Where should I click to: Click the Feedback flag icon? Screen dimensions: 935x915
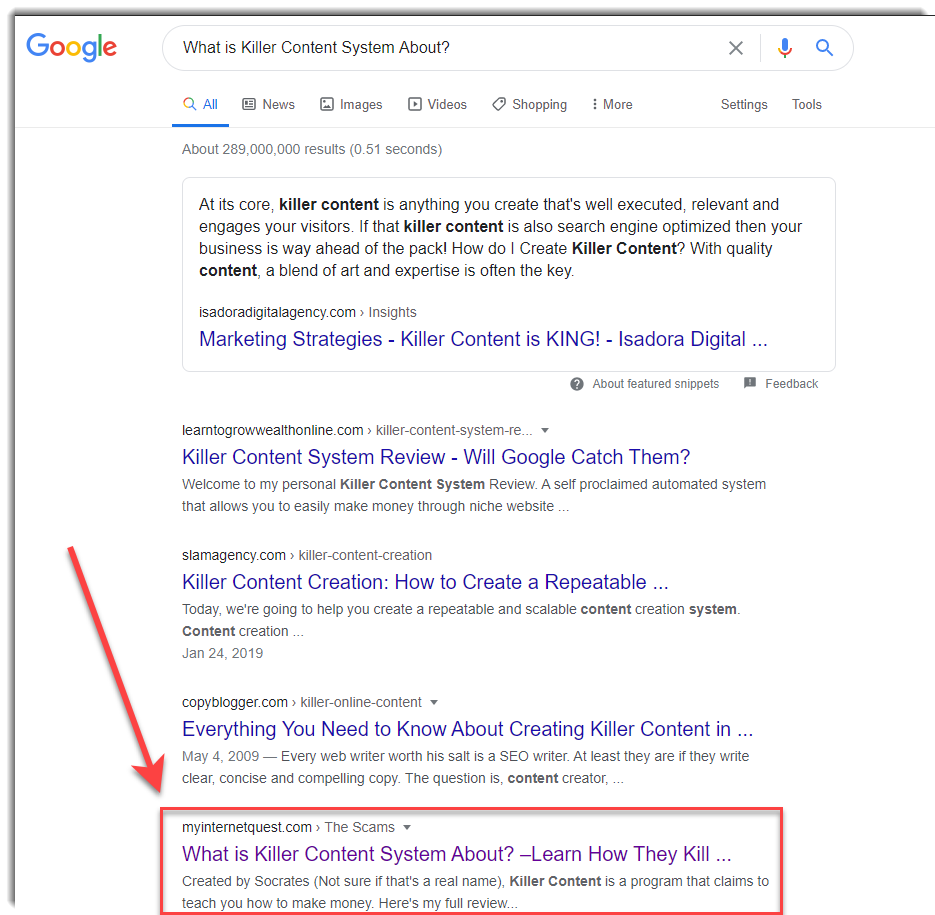pos(750,383)
